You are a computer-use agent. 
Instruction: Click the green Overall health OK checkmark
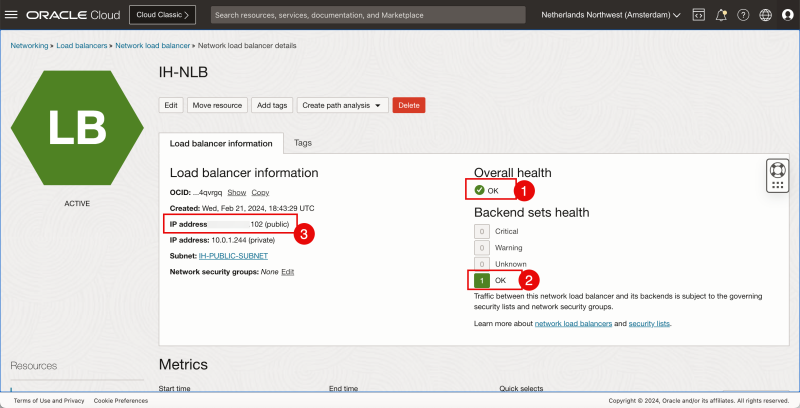[x=480, y=190]
